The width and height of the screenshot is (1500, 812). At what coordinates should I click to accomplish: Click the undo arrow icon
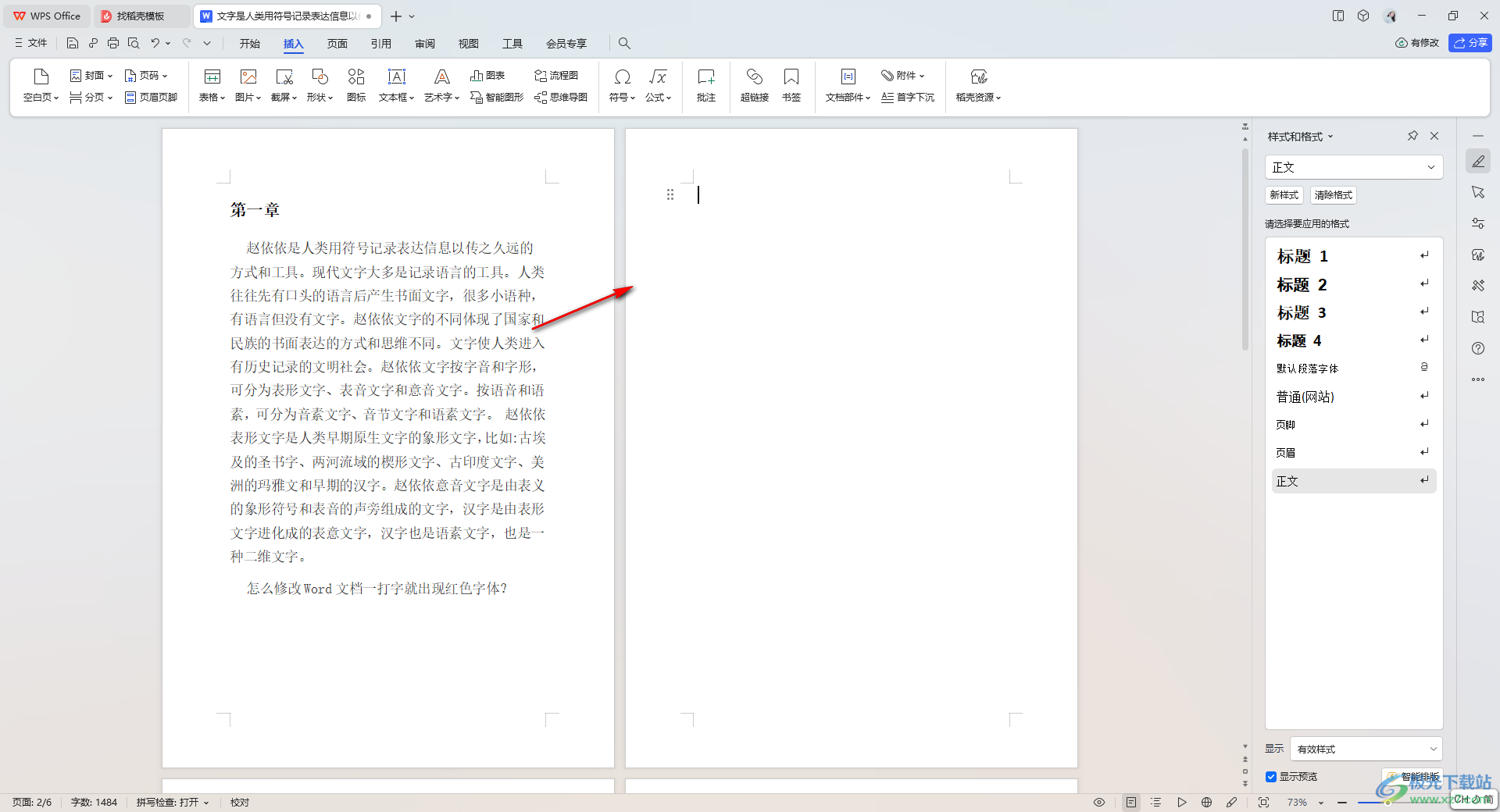(155, 43)
